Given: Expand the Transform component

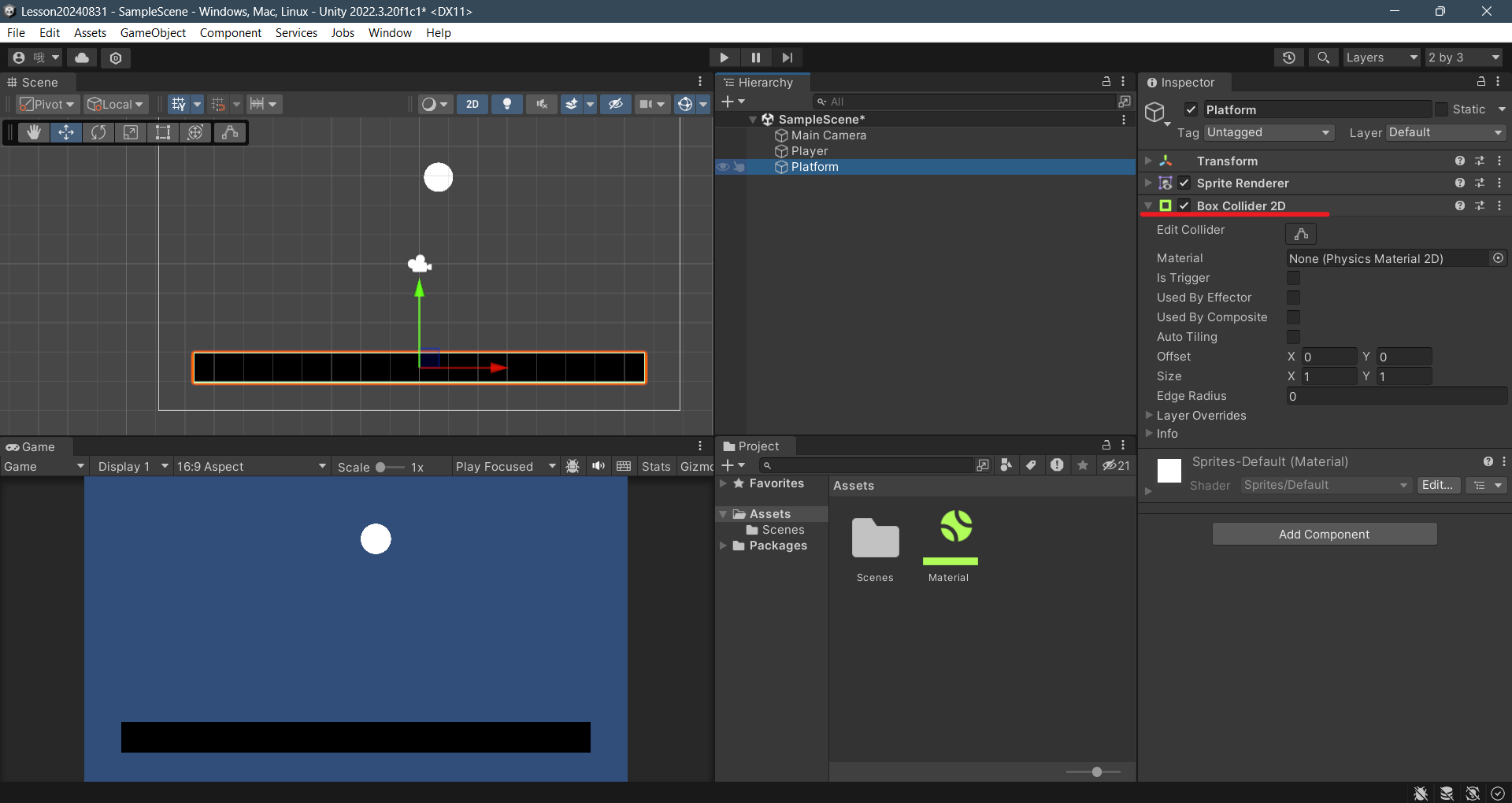Looking at the screenshot, I should 1148,161.
